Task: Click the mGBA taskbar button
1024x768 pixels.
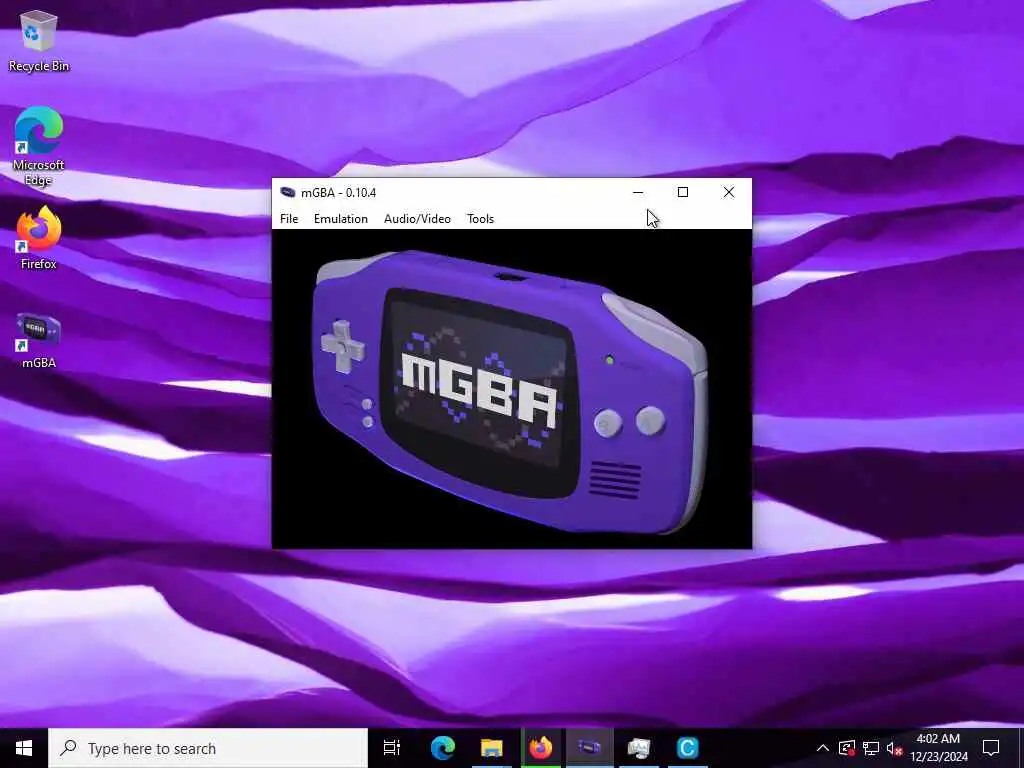Action: pos(589,748)
